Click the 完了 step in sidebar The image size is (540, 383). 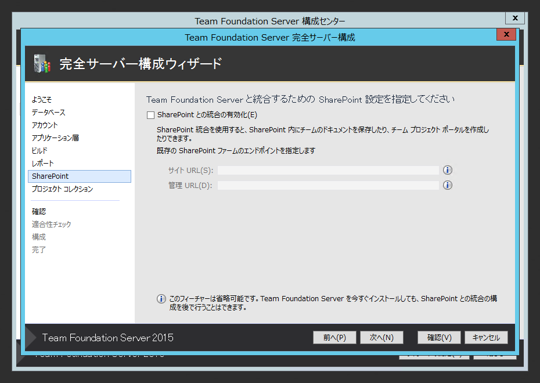coord(39,250)
